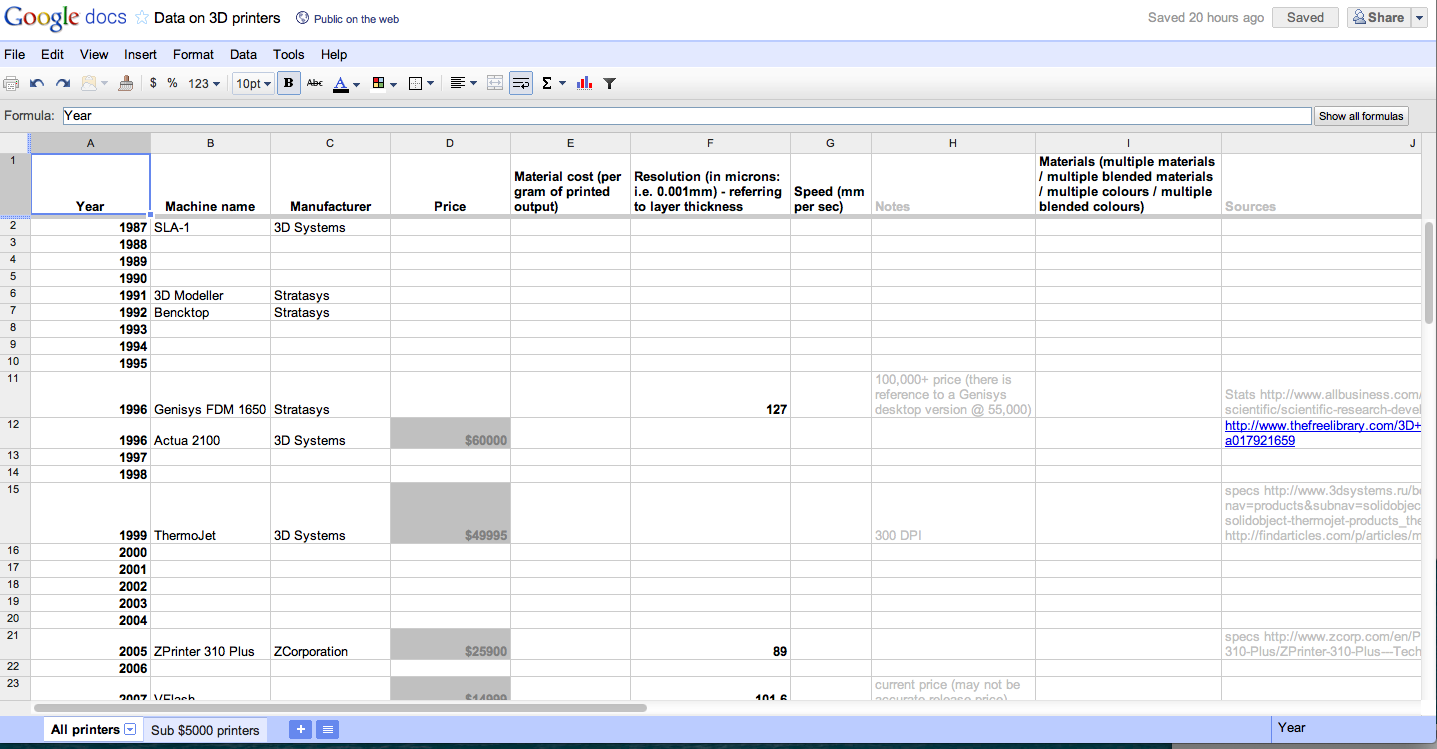Switch to Sub $5000 printers sheet tab
This screenshot has width=1437, height=749.
click(205, 730)
